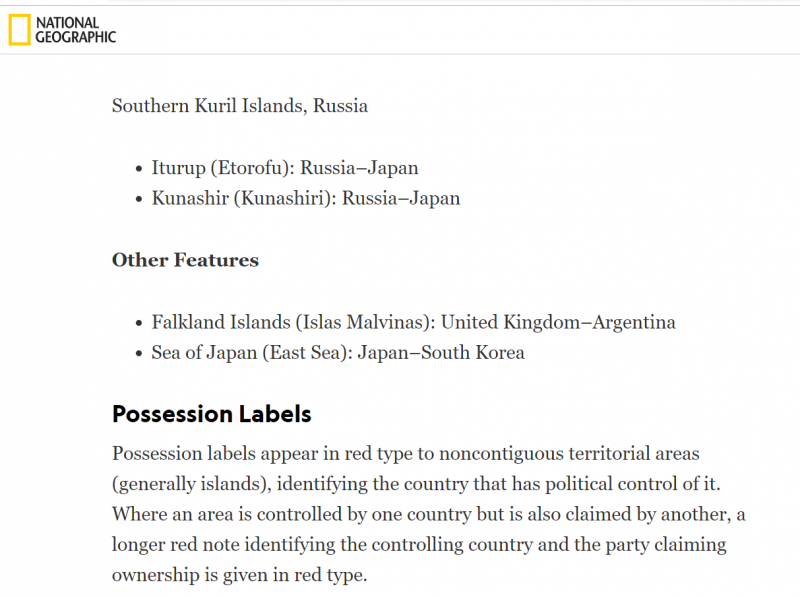Click the bullet before Kunashir (Kunashiri)
The width and height of the screenshot is (800, 597).
pos(139,200)
